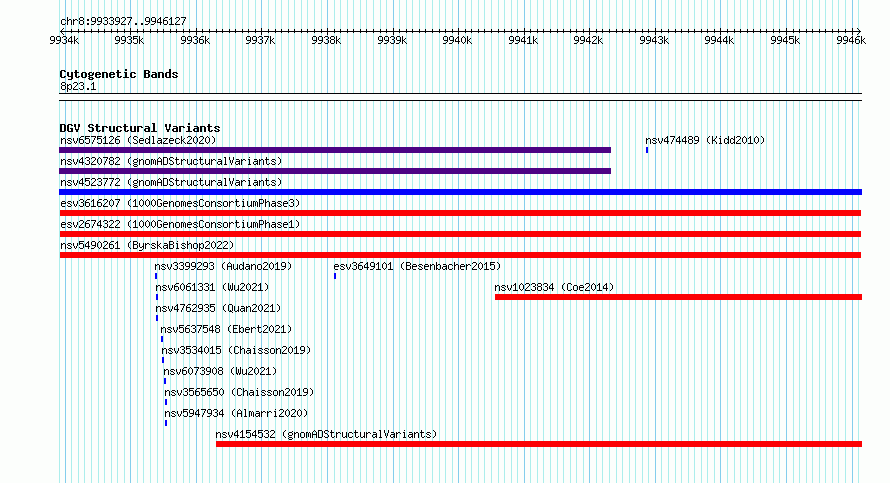Viewport: 890px width, 483px height.
Task: Click nsv1023834 (Coe2014) variant label
Action: click(554, 287)
